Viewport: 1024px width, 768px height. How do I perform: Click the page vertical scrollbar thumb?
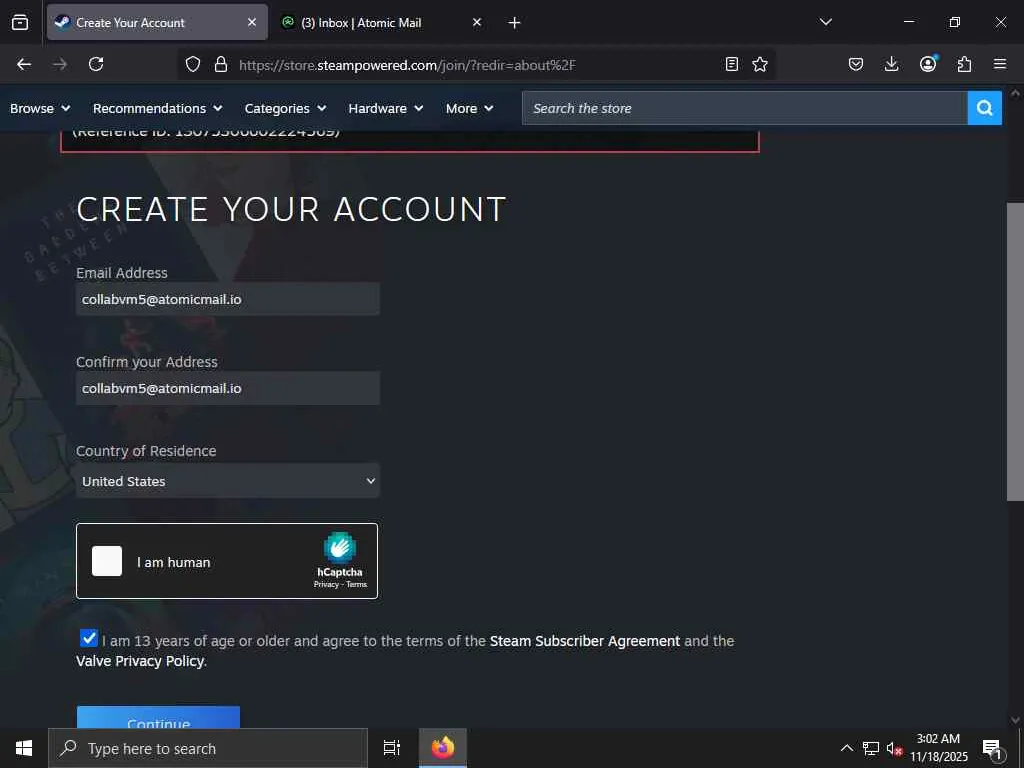coord(1015,352)
